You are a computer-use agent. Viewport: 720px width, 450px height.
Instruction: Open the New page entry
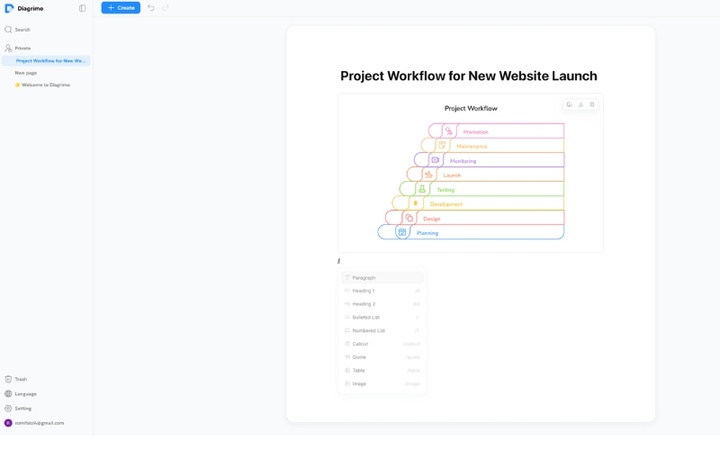tap(26, 73)
